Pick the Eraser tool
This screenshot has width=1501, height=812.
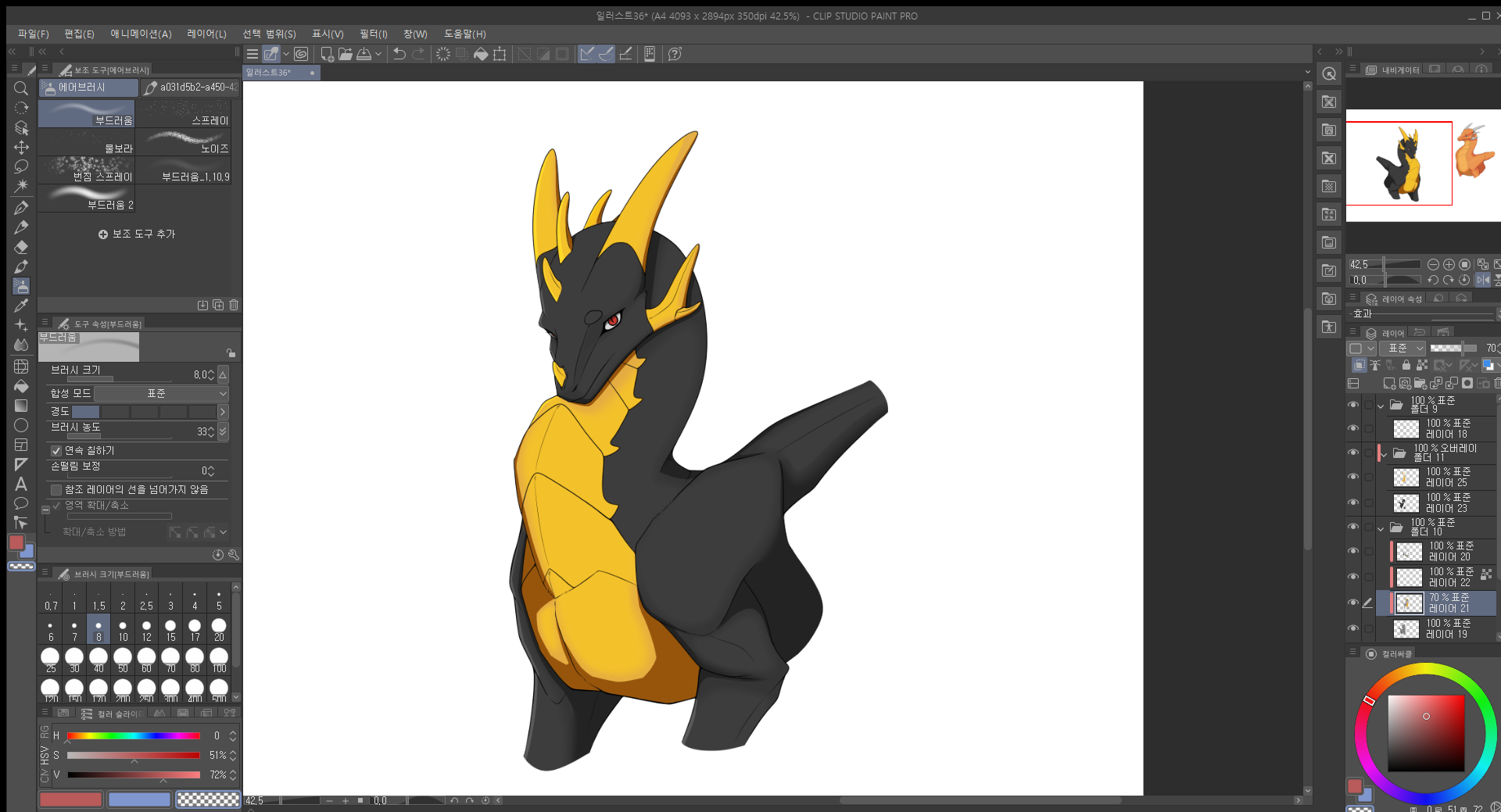pos(21,247)
